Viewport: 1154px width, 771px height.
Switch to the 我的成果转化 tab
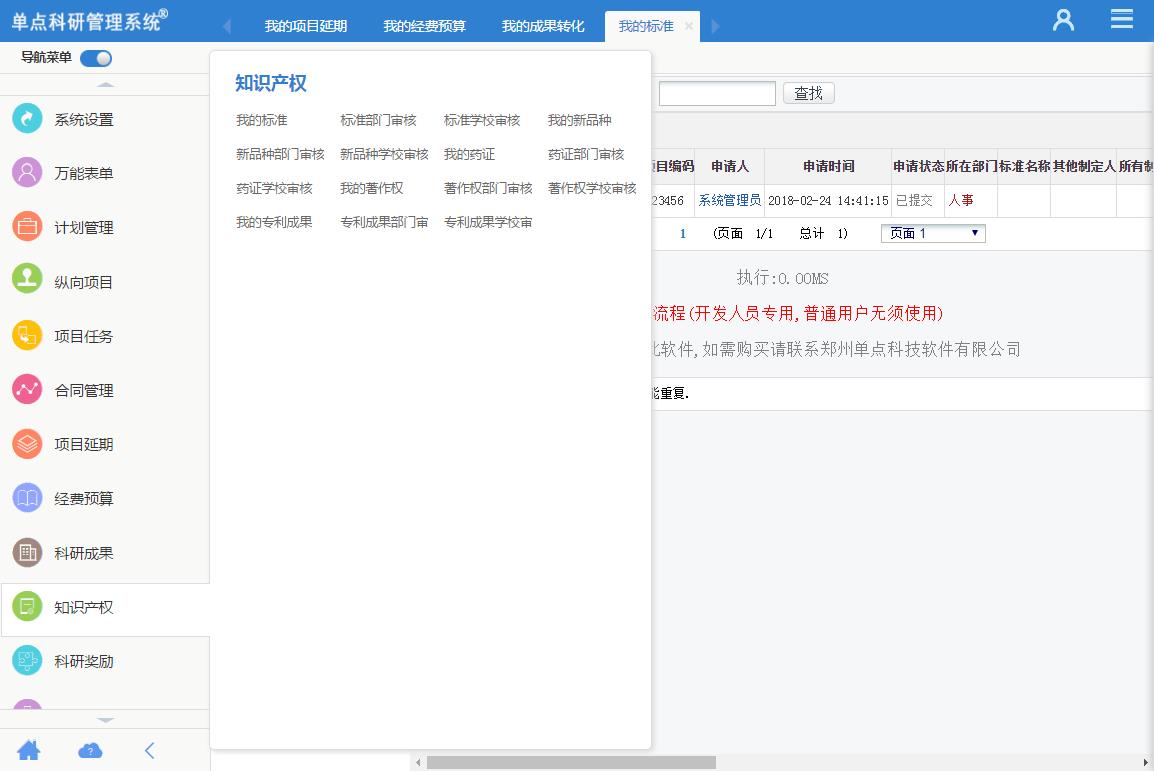543,26
